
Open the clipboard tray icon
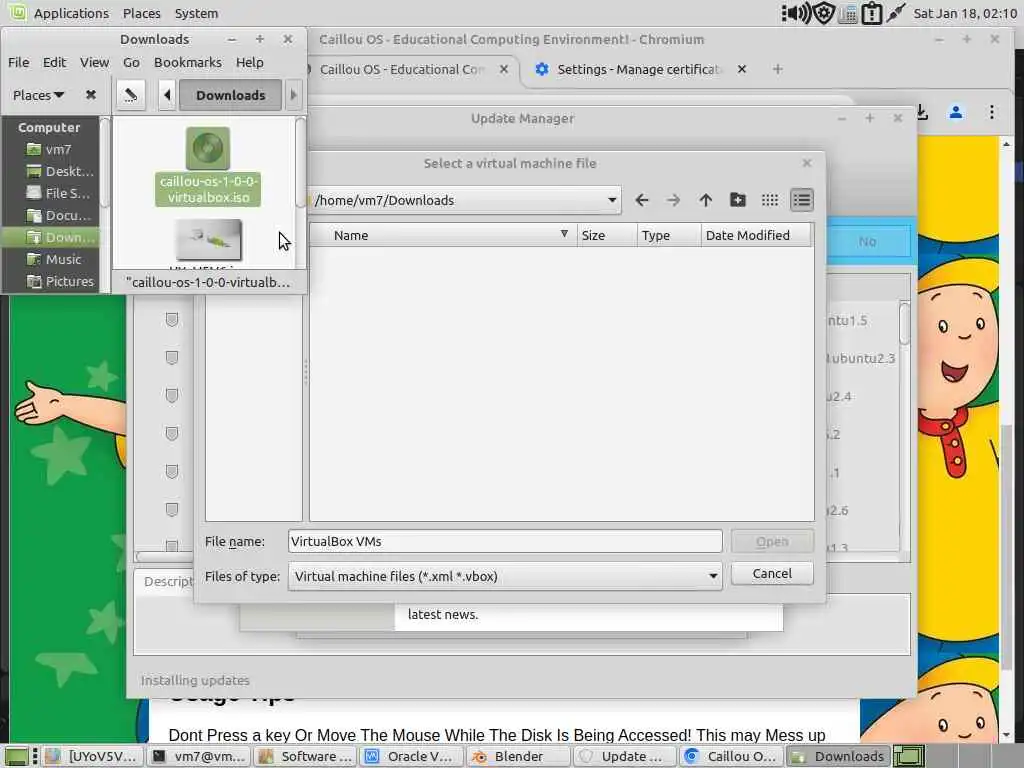pos(872,13)
